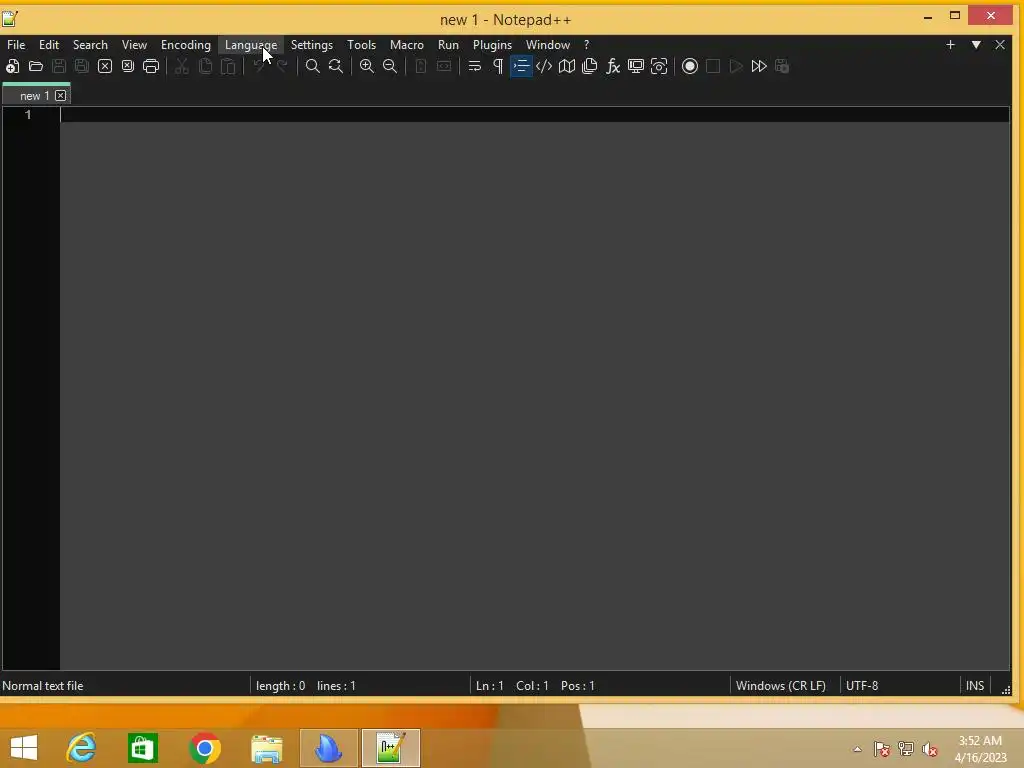Image resolution: width=1024 pixels, height=768 pixels.
Task: Click the Copy toolbar icon
Action: 205,66
